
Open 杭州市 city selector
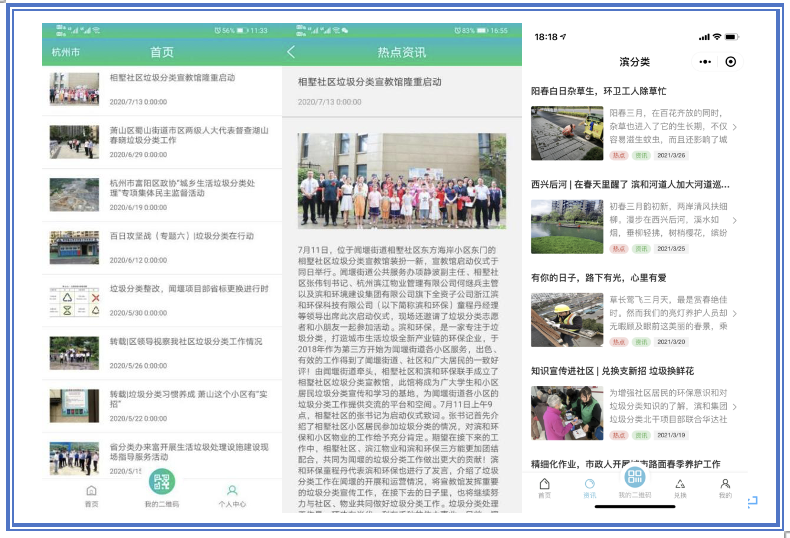click(66, 52)
